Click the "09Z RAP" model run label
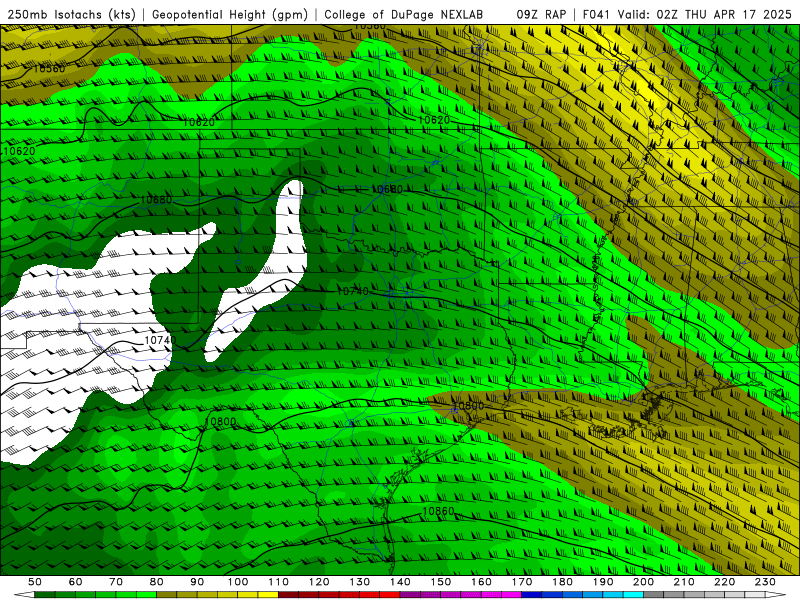Viewport: 800px width, 600px height. (x=541, y=14)
